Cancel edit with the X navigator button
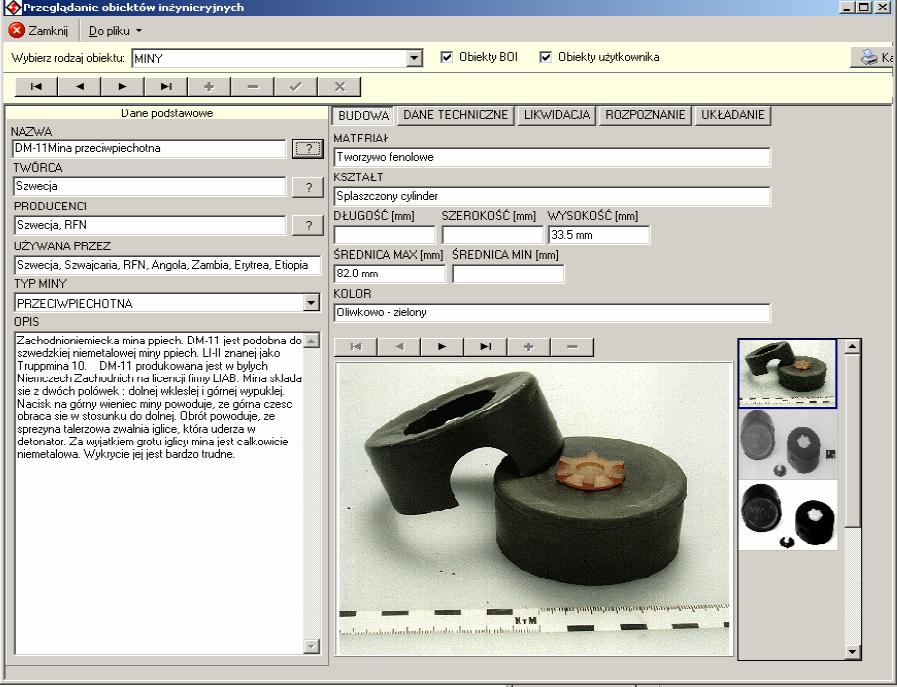The height and width of the screenshot is (687, 897). 339,86
